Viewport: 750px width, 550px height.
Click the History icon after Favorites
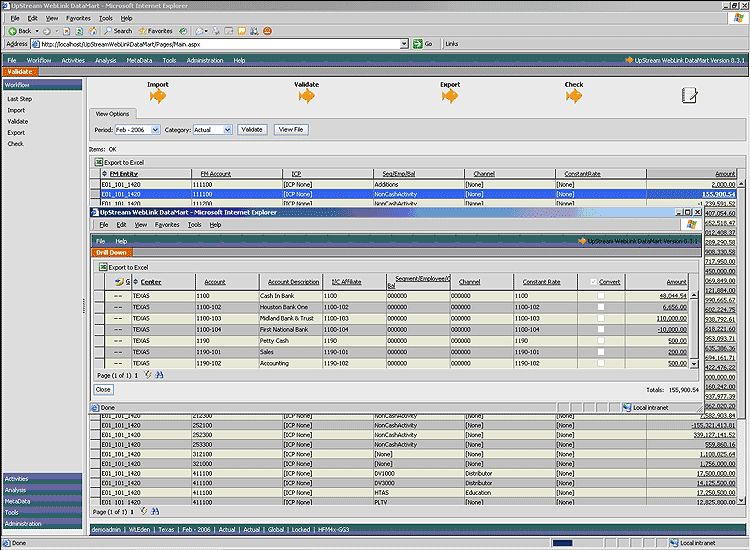183,31
